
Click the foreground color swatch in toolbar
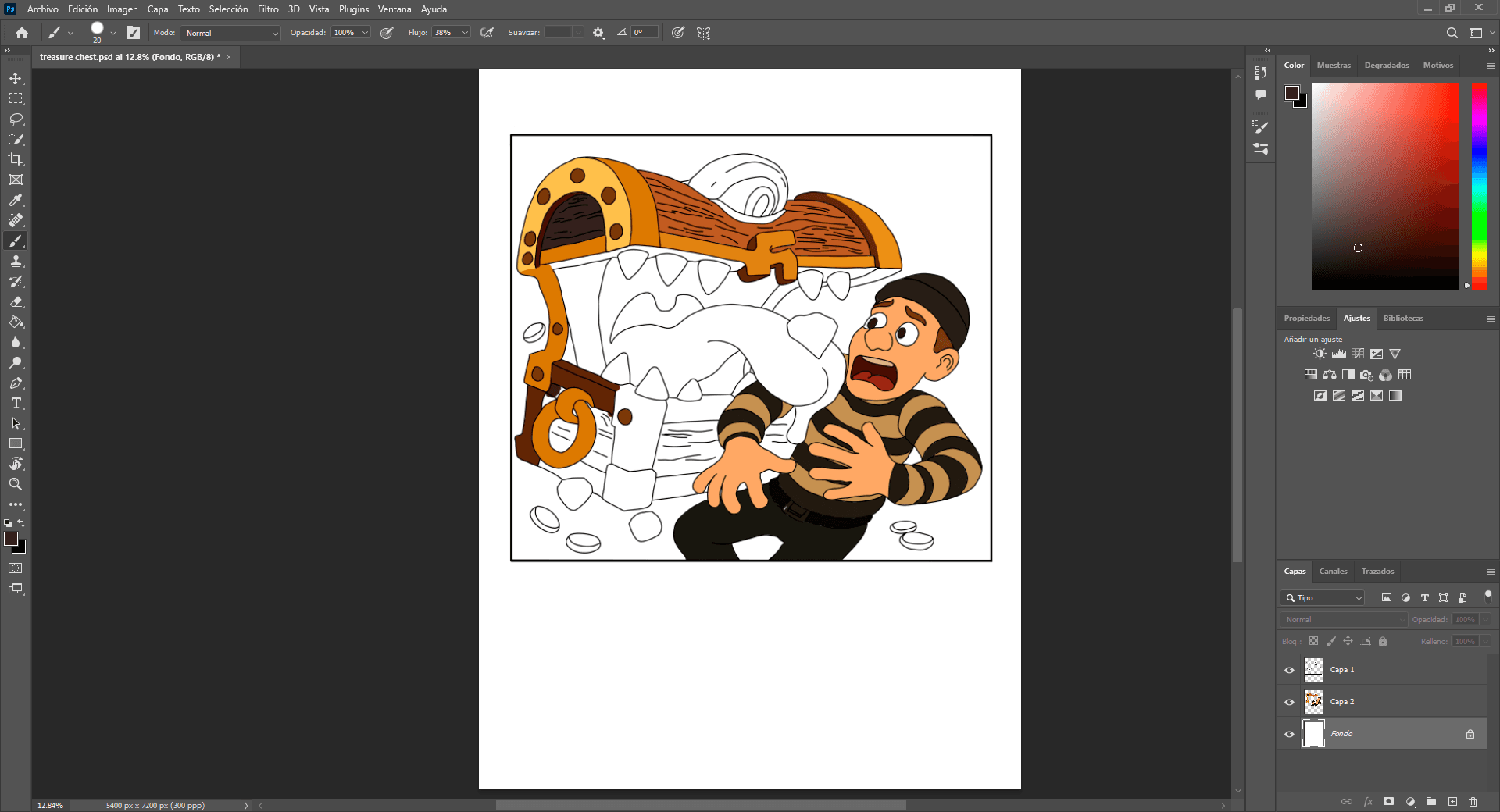(x=11, y=540)
